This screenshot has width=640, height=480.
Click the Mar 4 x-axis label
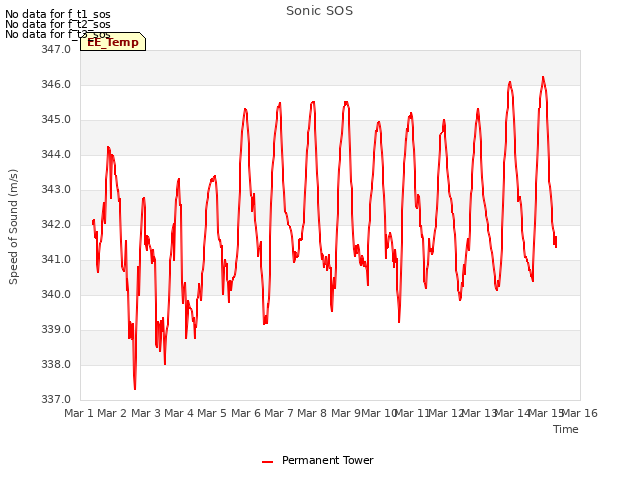pos(179,413)
